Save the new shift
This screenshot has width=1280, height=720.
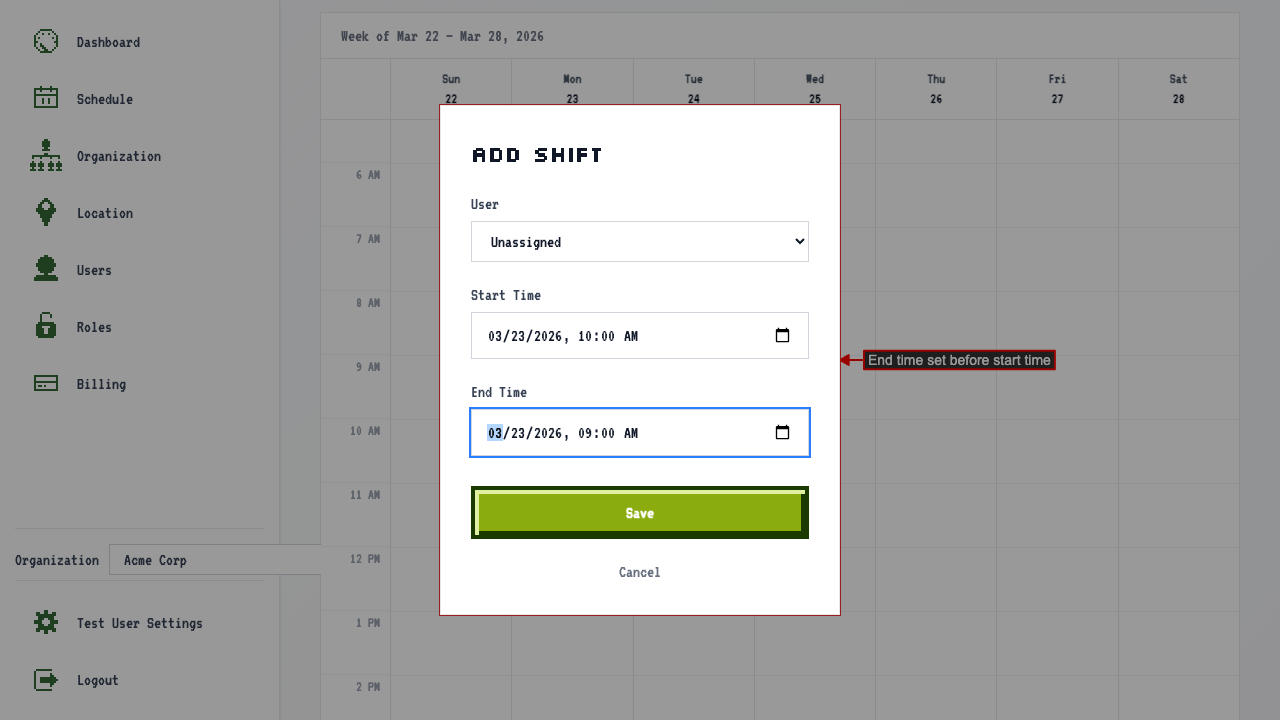point(640,513)
